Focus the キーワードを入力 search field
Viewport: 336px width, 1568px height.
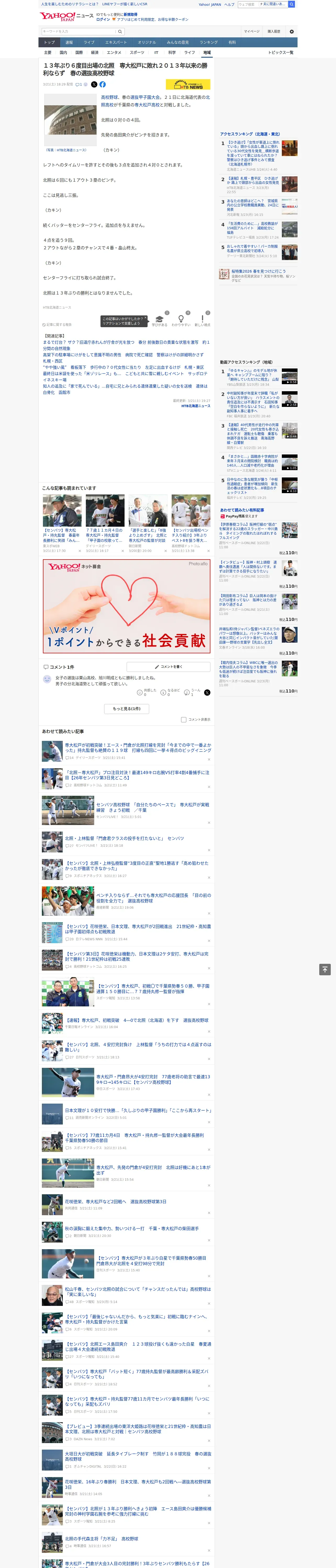(x=79, y=32)
